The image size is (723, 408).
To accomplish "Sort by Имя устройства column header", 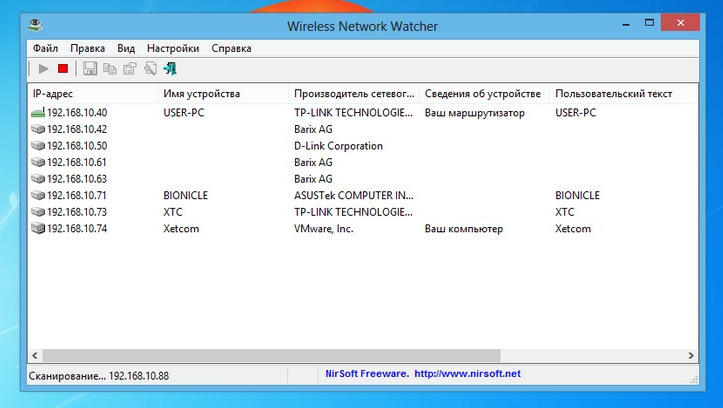I will pos(223,94).
